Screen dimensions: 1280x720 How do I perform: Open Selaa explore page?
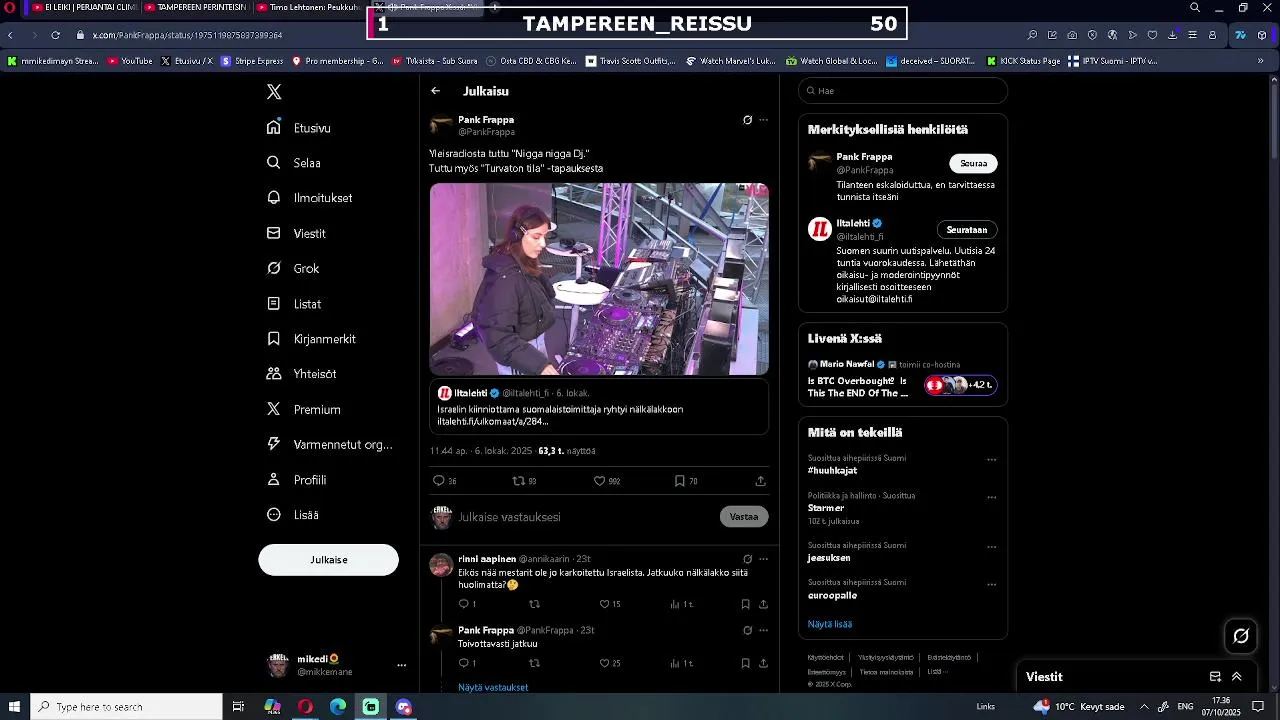coord(294,163)
